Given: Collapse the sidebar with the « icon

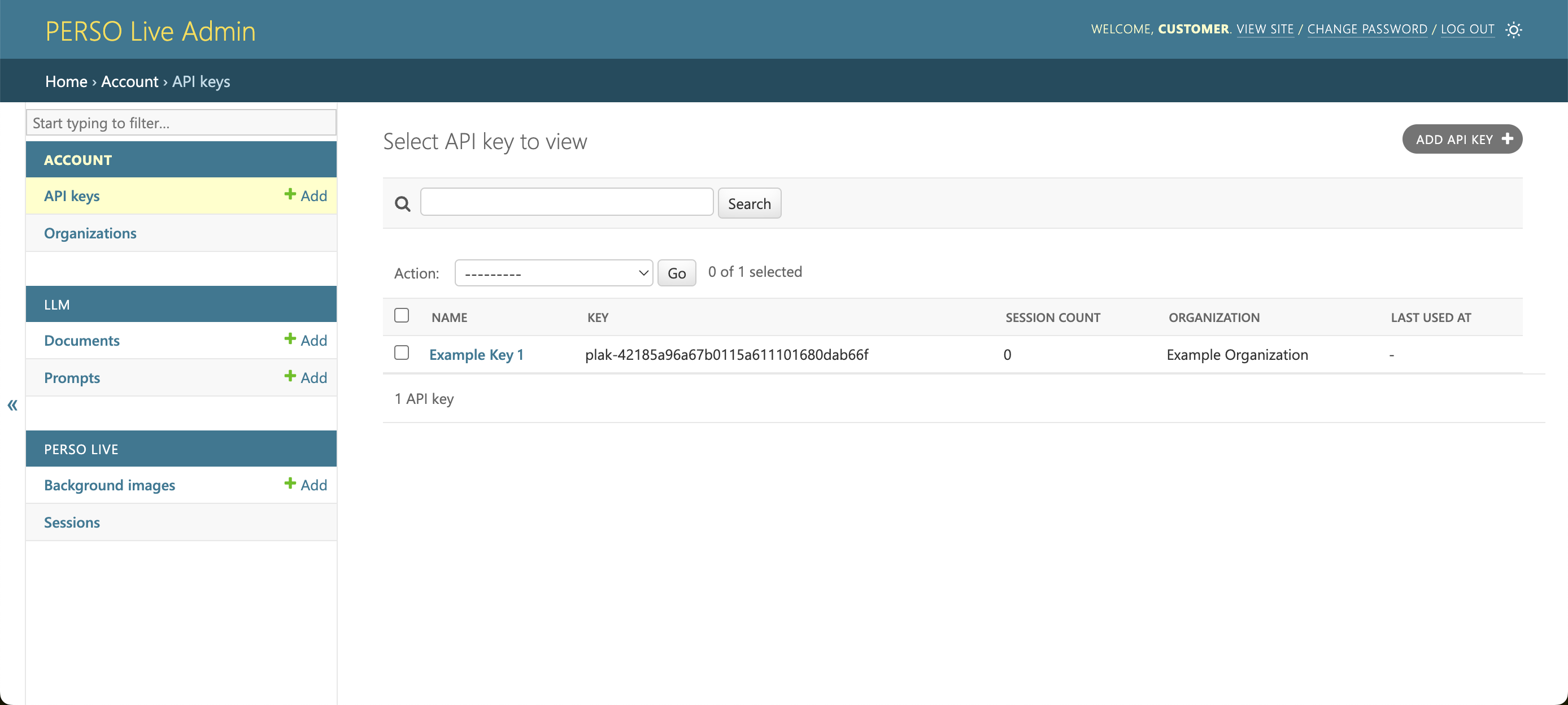Looking at the screenshot, I should pyautogui.click(x=12, y=405).
